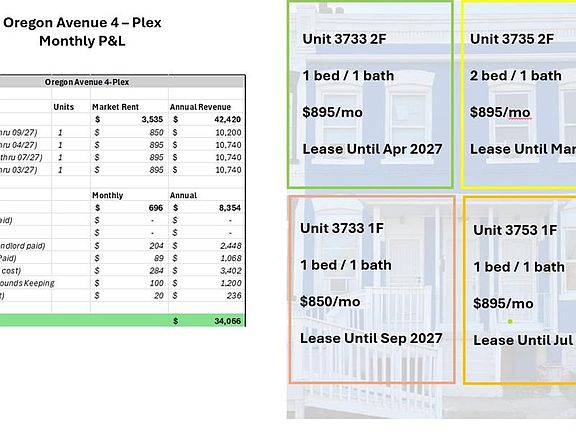Click the 'Lease Until Jul' text
The width and height of the screenshot is (576, 432).
[523, 341]
